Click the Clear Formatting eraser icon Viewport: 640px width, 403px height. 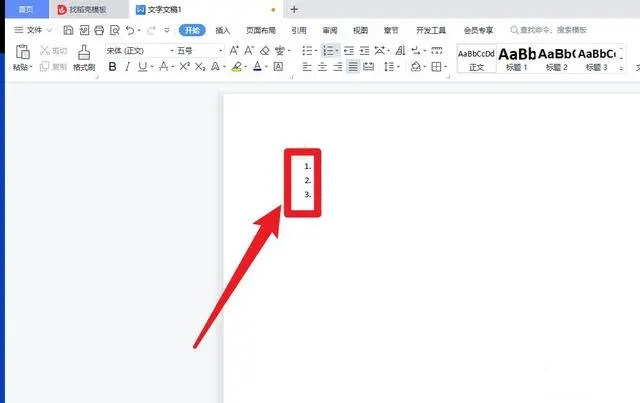(264, 50)
